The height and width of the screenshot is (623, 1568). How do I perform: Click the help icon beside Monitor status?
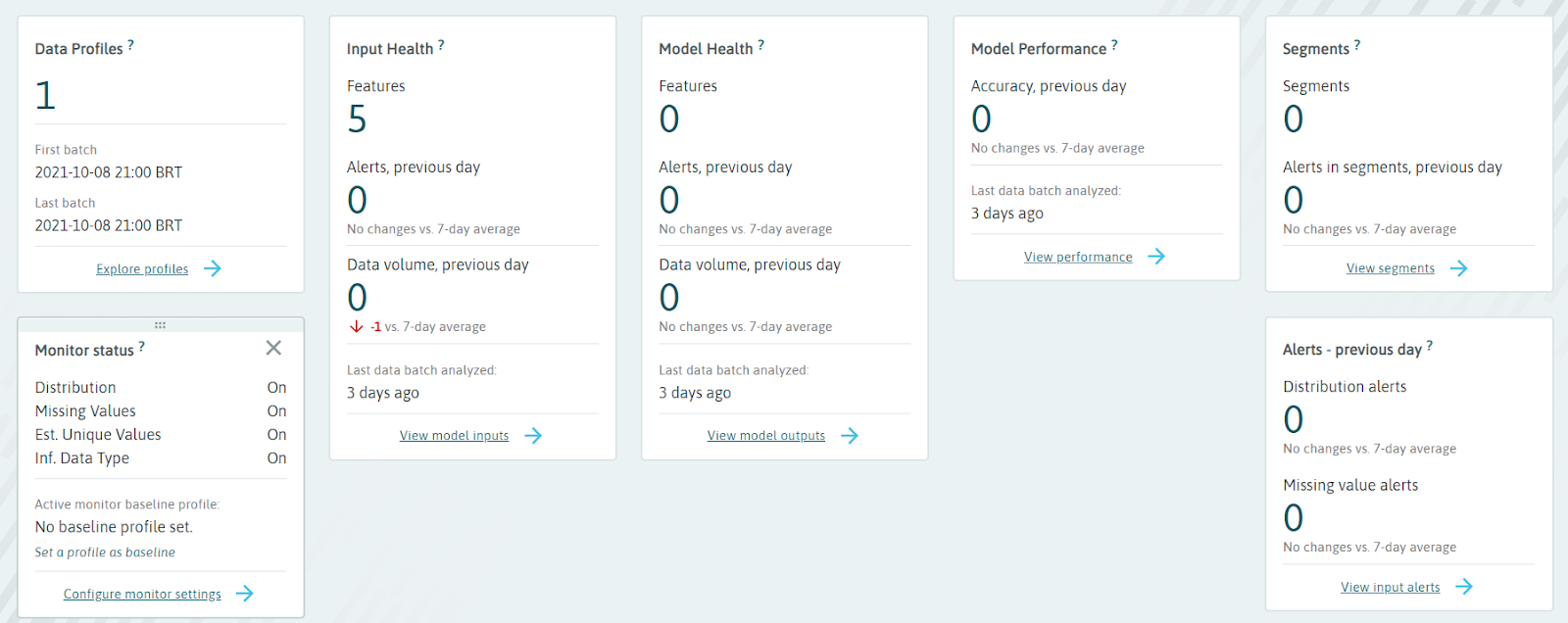tap(141, 347)
